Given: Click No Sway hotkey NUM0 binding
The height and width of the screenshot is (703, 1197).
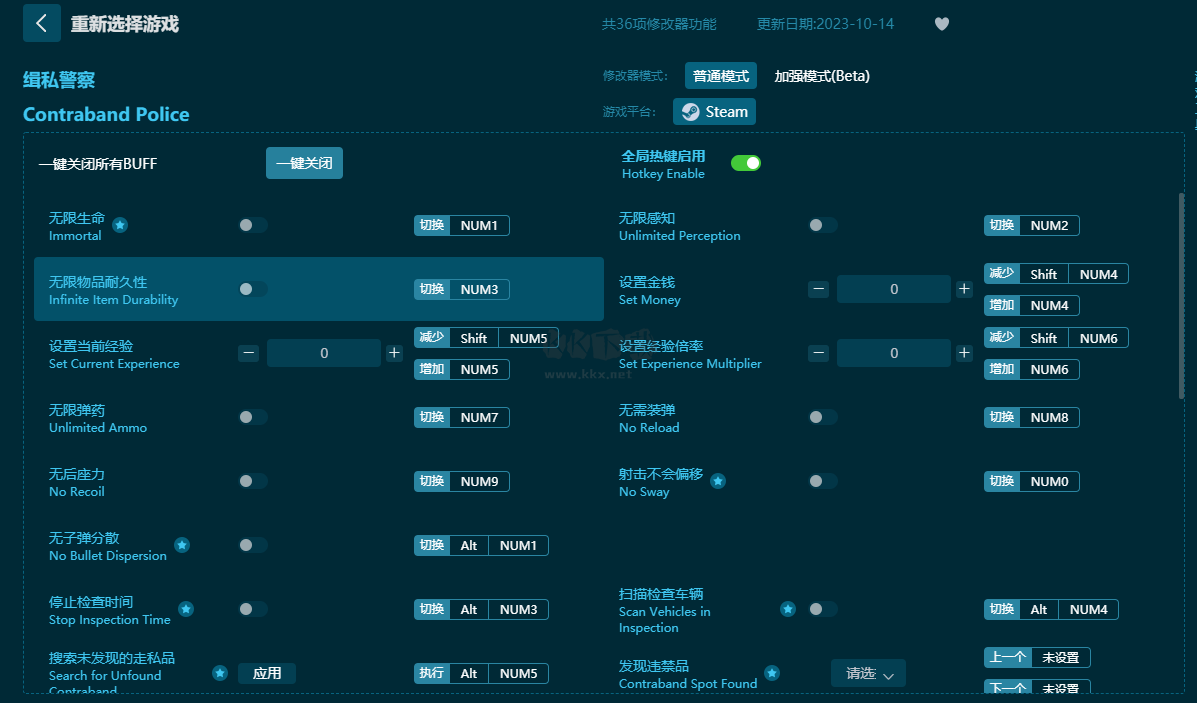Looking at the screenshot, I should pos(1031,481).
